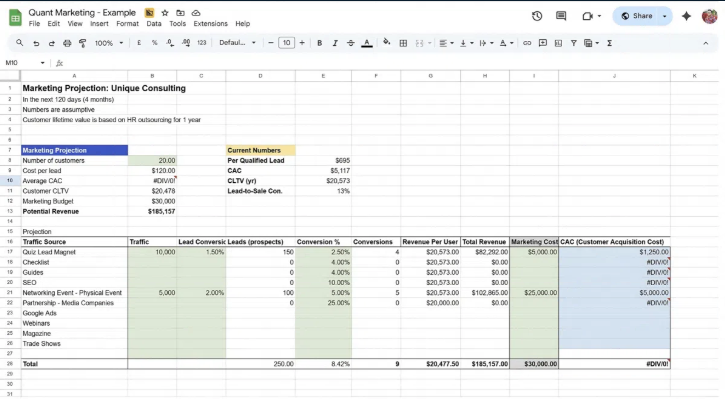Collapse the toolbar with the chevron
The width and height of the screenshot is (725, 410).
coord(706,43)
